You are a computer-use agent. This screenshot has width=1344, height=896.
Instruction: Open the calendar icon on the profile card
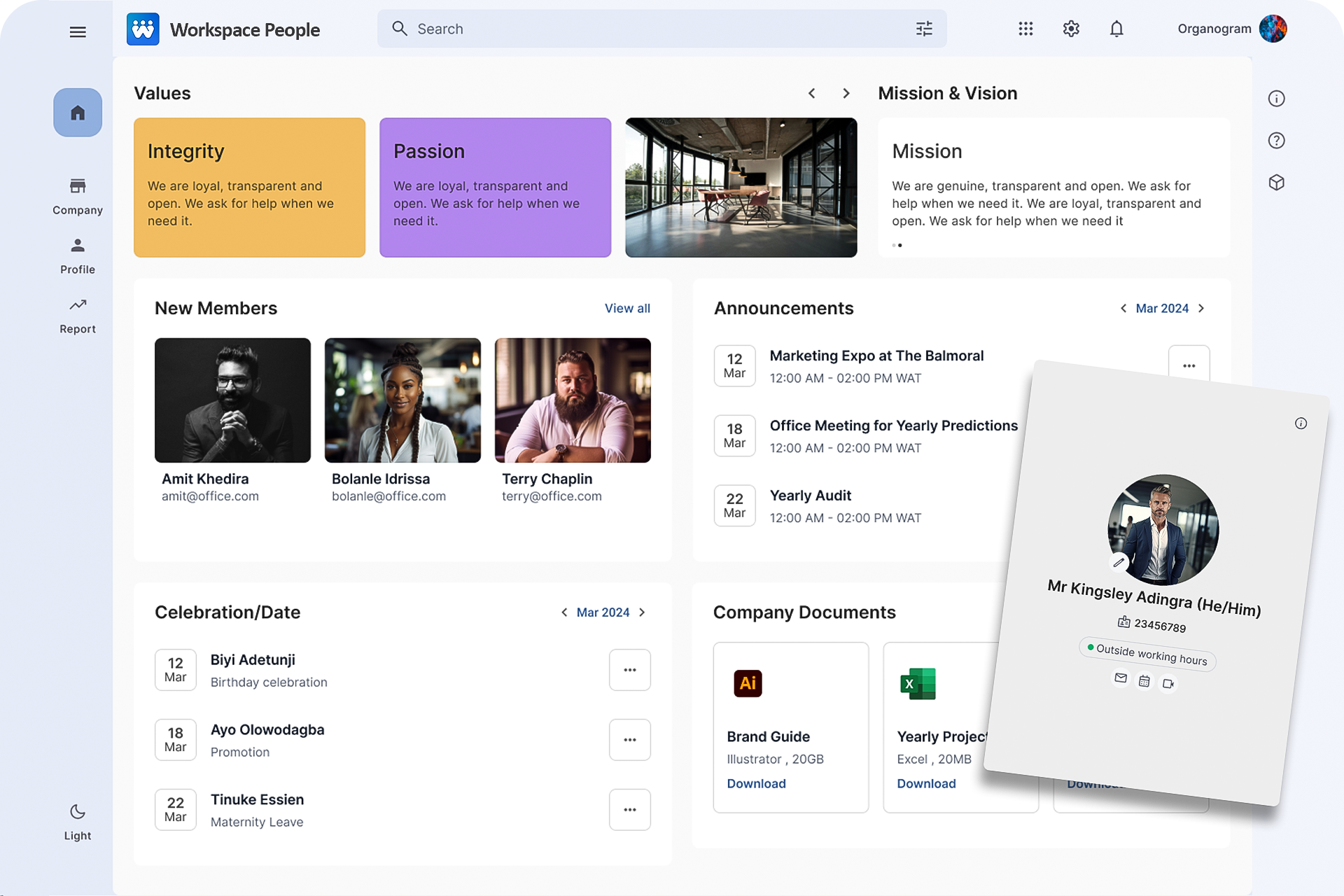coord(1144,681)
